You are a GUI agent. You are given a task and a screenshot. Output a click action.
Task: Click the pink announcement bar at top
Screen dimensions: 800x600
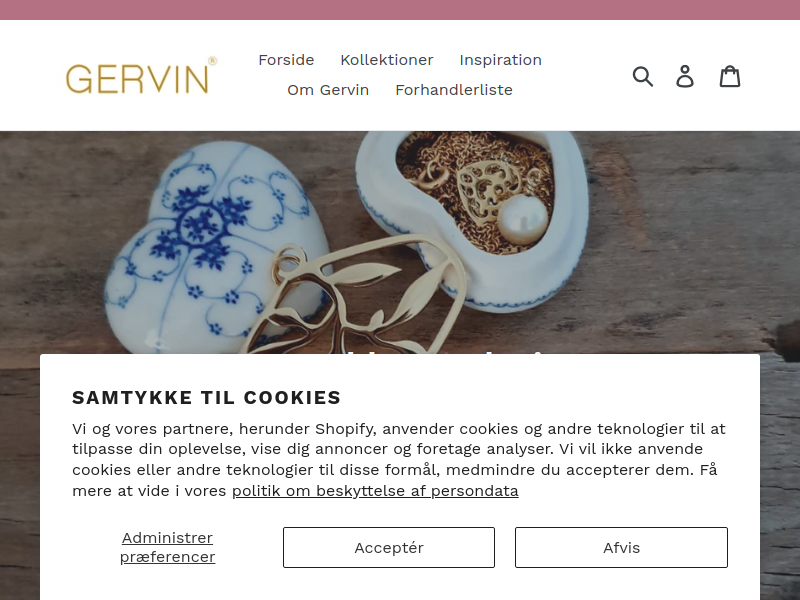coord(400,10)
